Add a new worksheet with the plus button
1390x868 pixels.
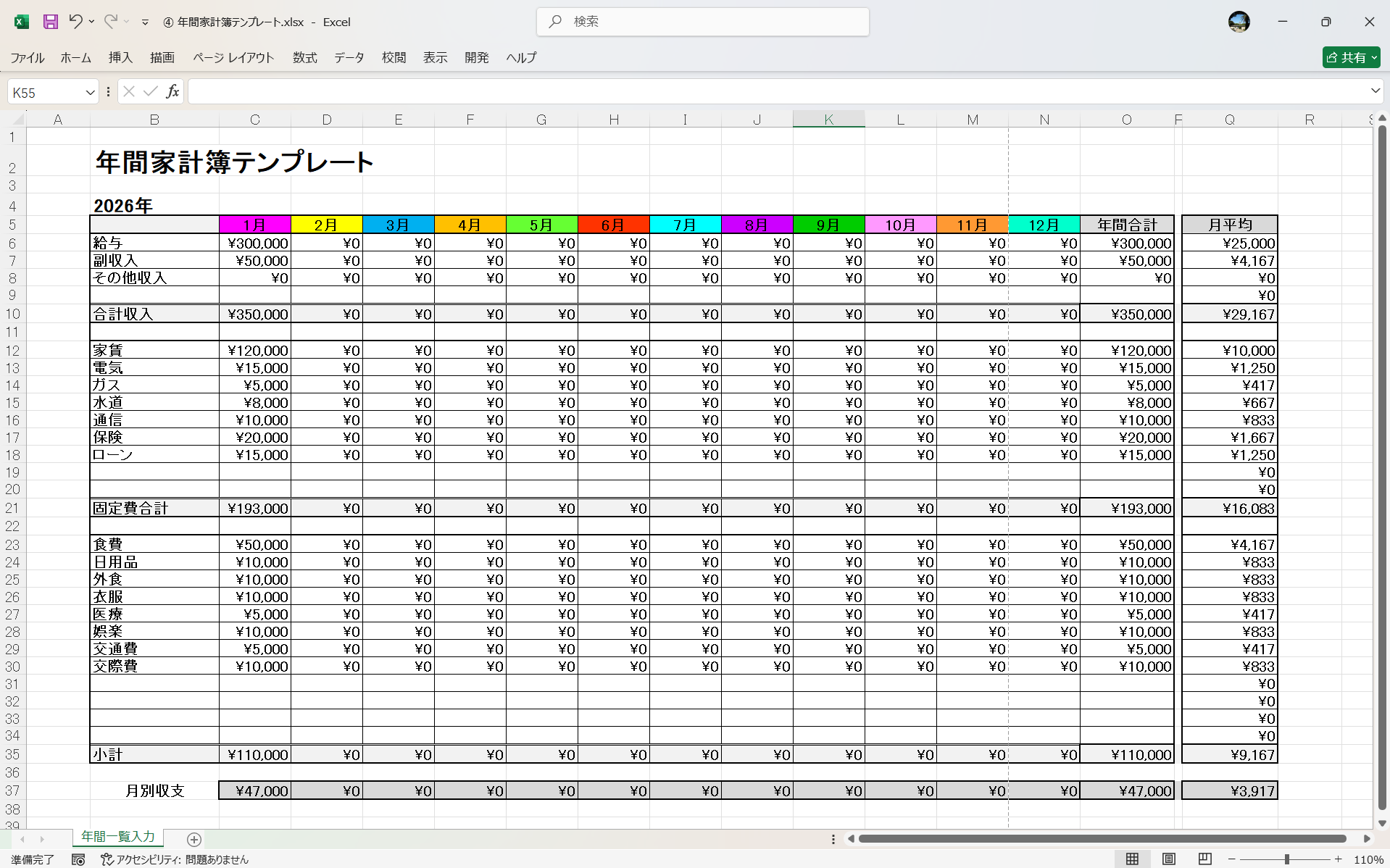point(193,839)
